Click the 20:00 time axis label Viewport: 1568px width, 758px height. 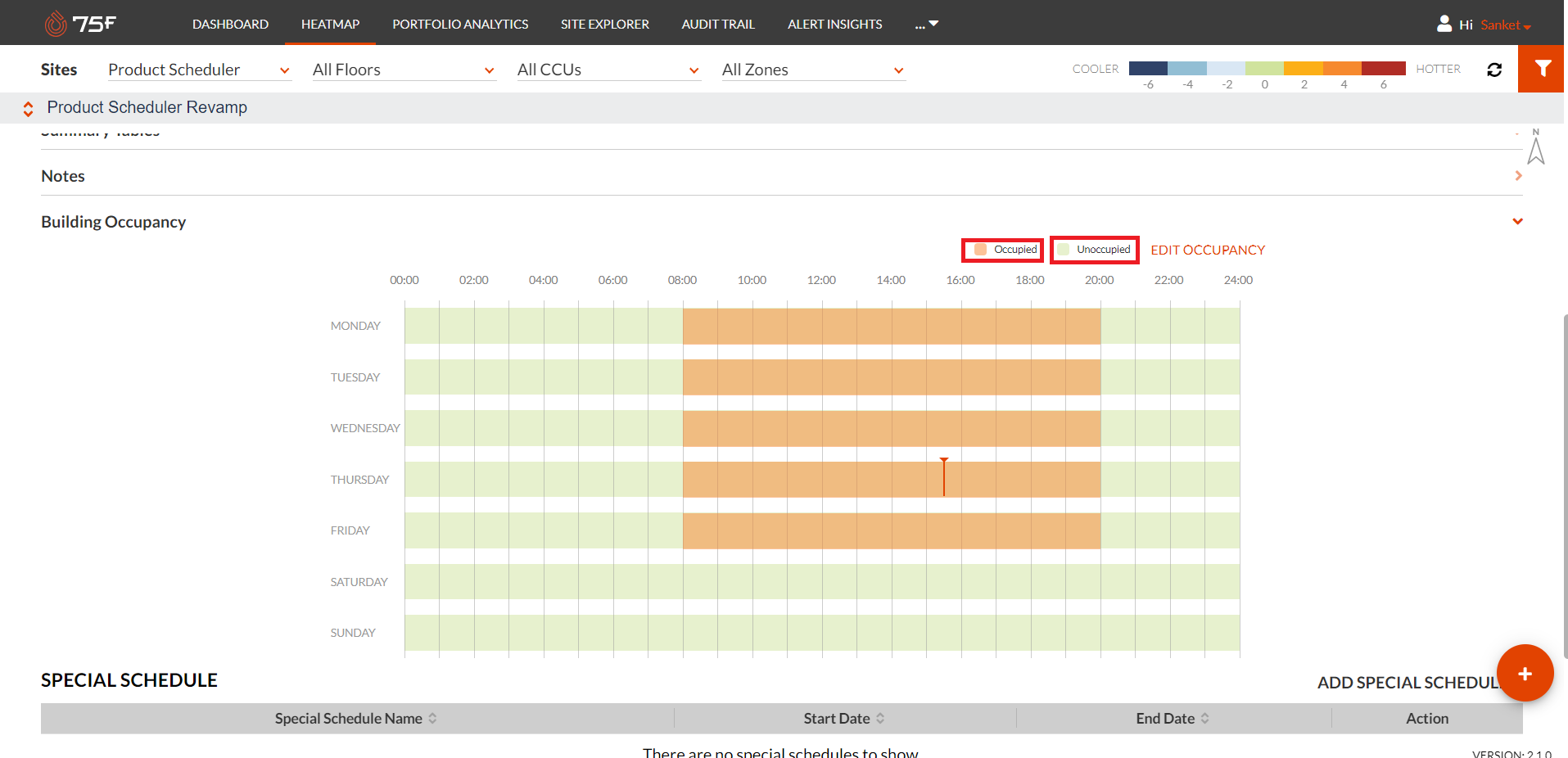[x=1100, y=280]
